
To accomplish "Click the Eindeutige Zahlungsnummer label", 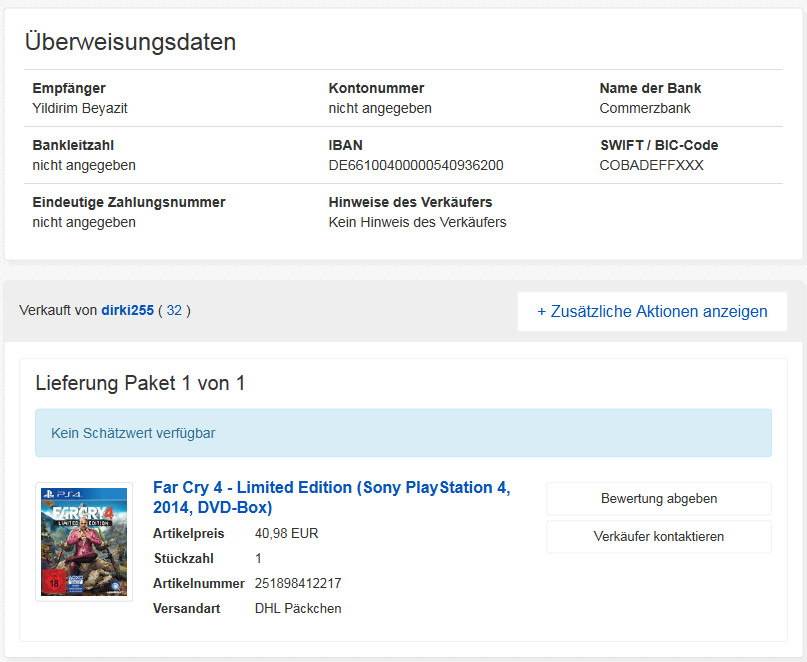I will [129, 202].
